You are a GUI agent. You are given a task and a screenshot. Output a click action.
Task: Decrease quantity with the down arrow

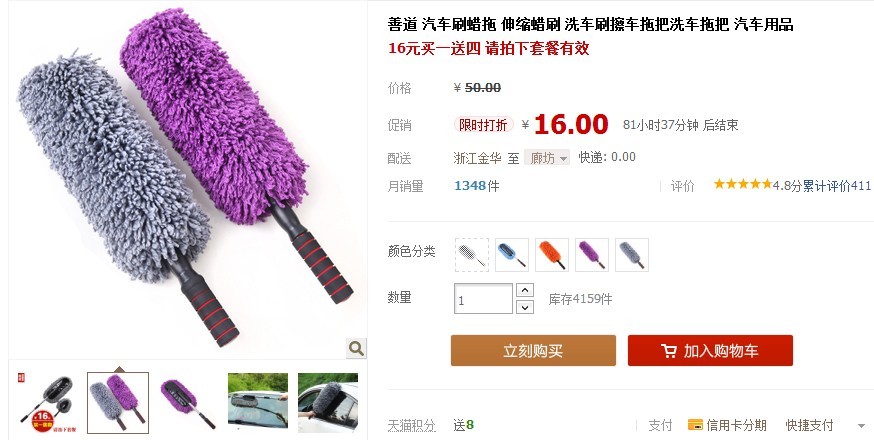coord(525,307)
